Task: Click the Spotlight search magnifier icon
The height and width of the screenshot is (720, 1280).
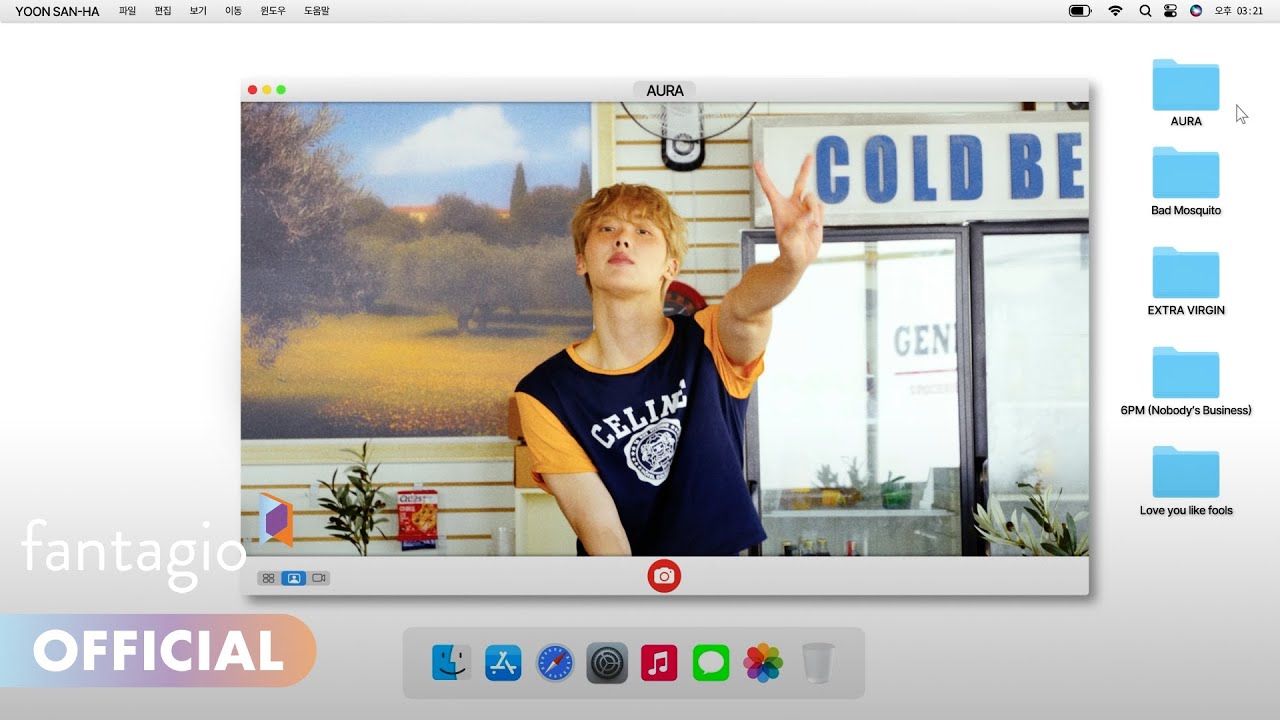Action: 1145,11
